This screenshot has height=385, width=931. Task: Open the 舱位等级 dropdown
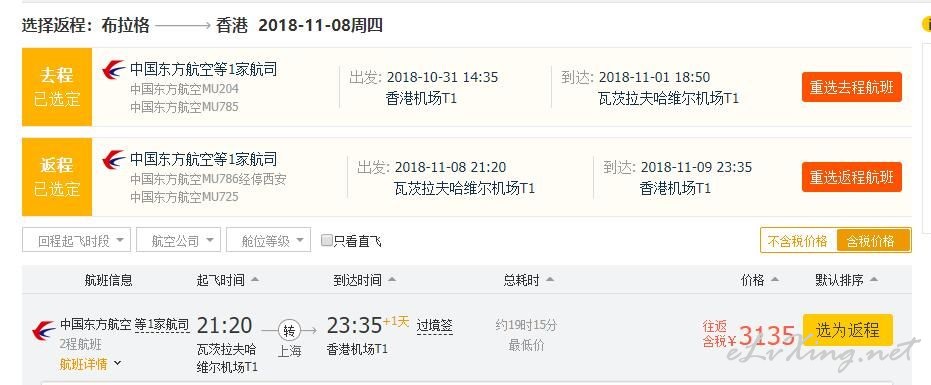(268, 240)
